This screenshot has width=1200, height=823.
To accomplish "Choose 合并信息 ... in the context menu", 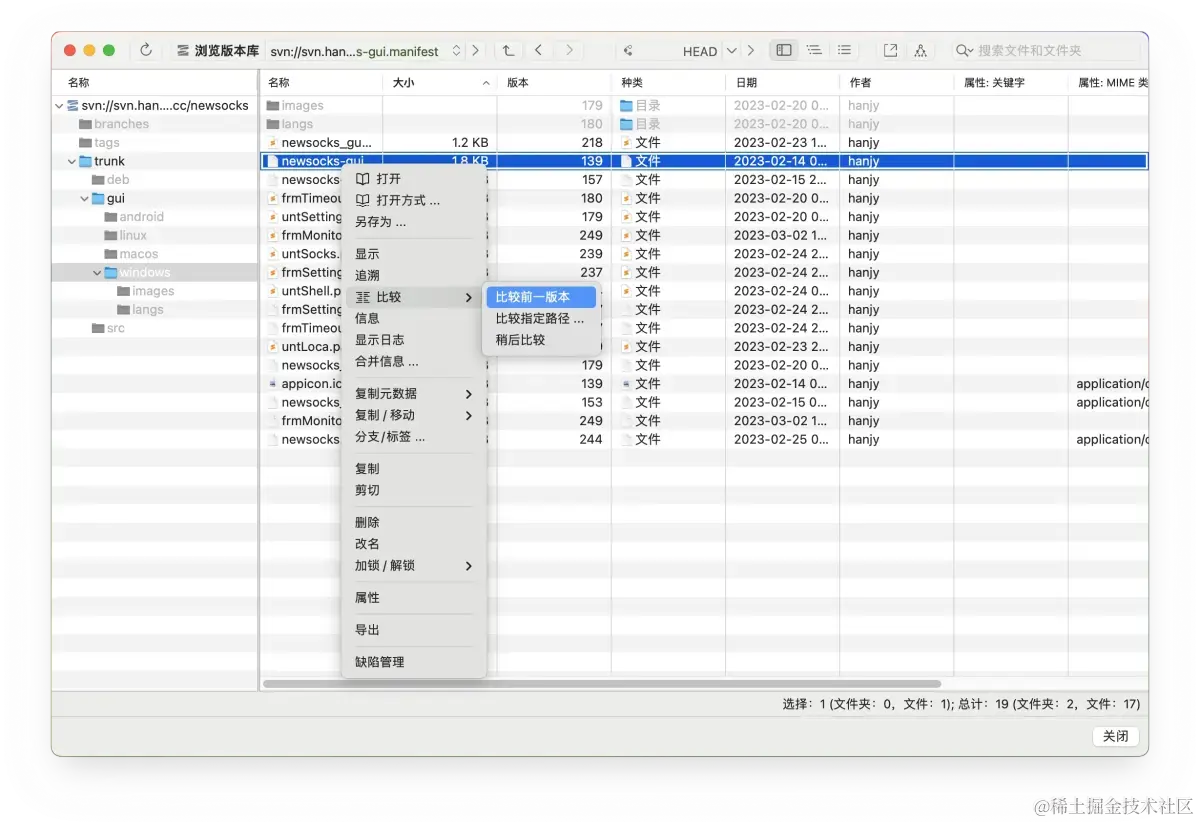I will point(414,361).
